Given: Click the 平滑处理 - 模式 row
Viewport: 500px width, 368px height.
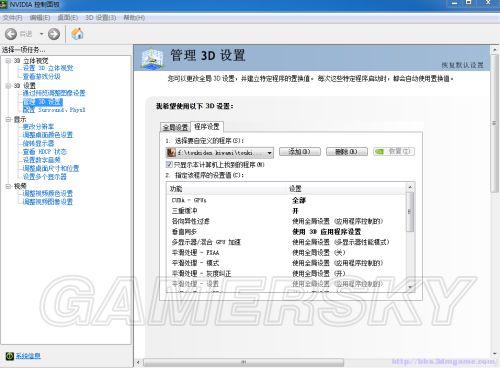Looking at the screenshot, I should (x=287, y=263).
